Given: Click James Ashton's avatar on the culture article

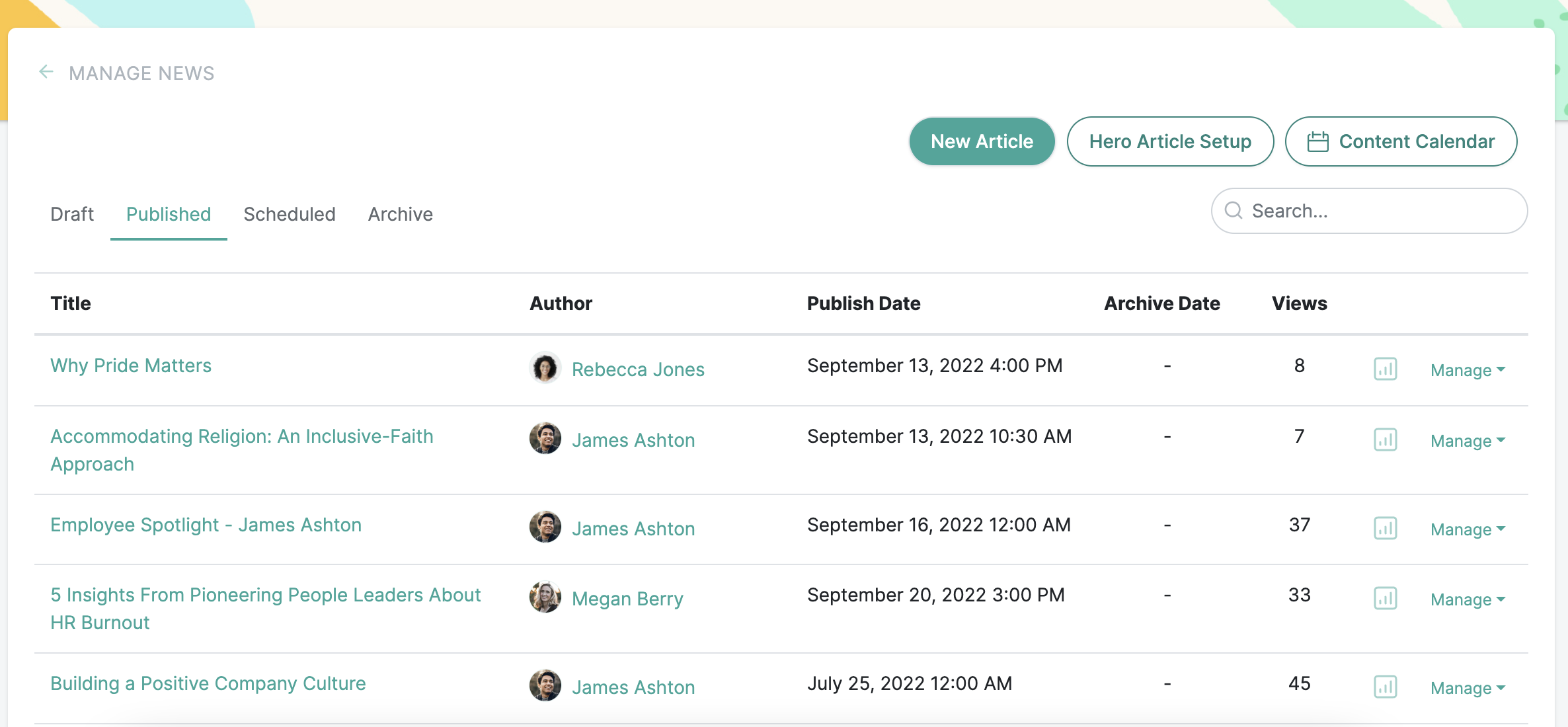Looking at the screenshot, I should pos(545,685).
